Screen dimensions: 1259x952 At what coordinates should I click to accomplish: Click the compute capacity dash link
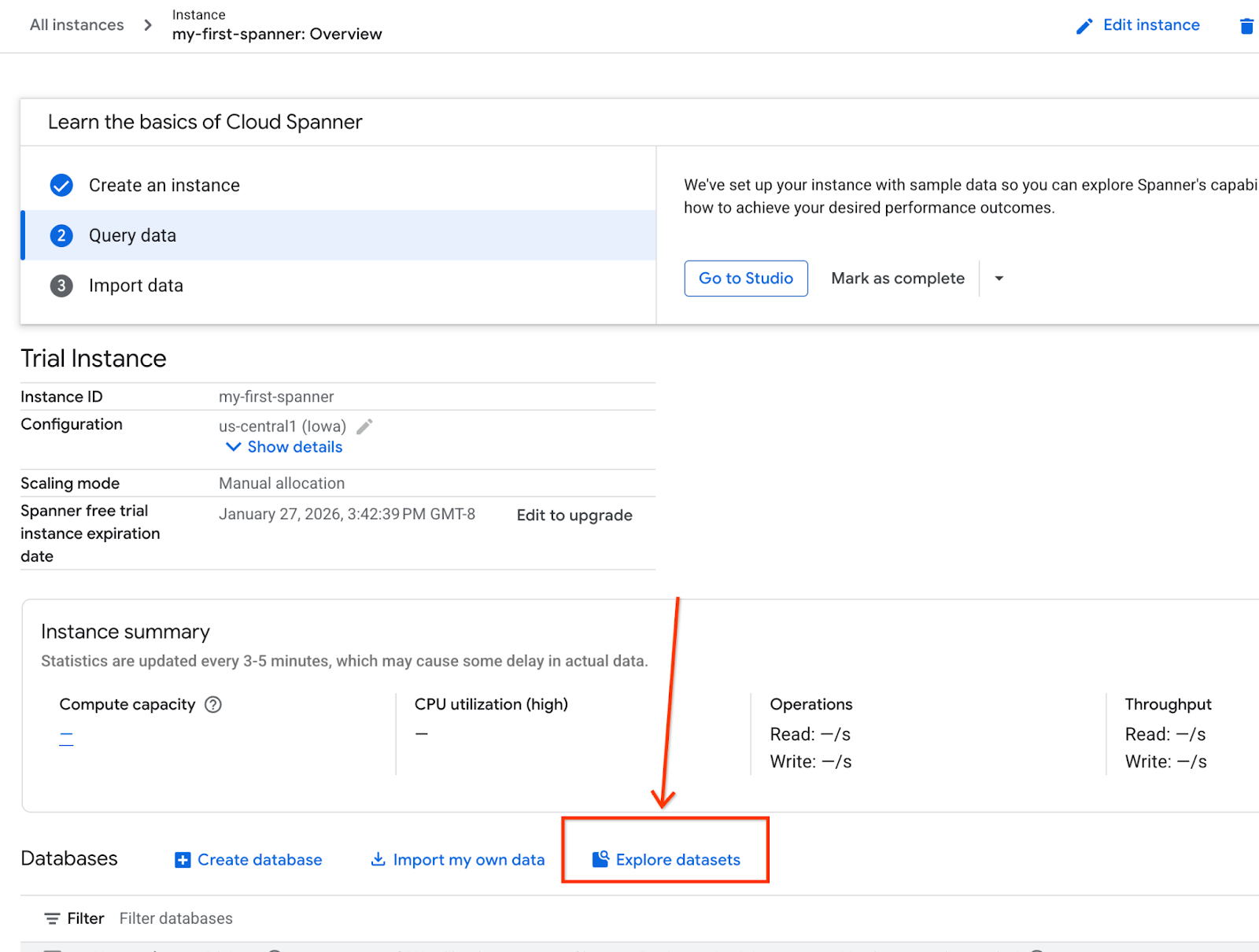coord(66,738)
